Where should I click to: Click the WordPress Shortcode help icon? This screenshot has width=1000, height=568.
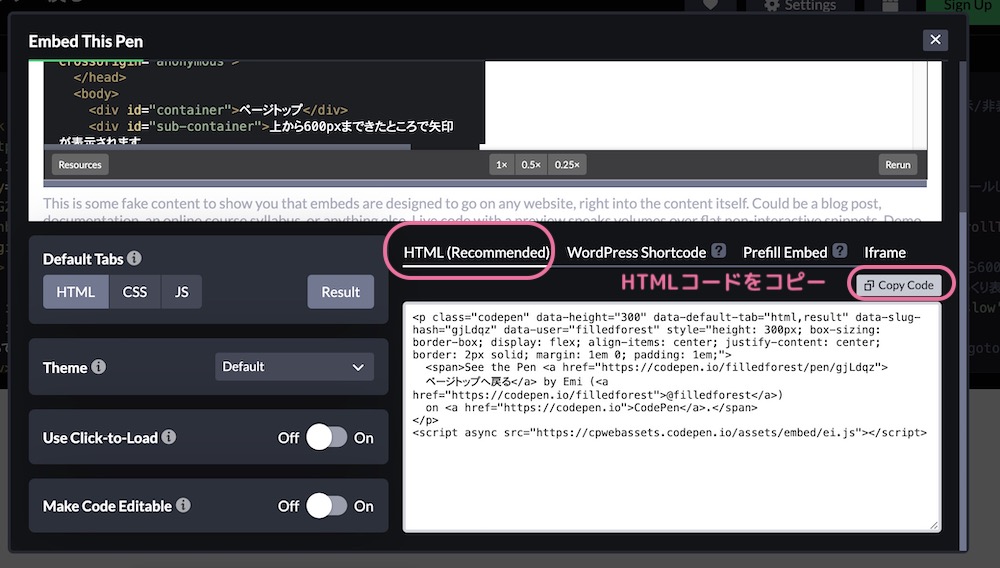(x=719, y=251)
